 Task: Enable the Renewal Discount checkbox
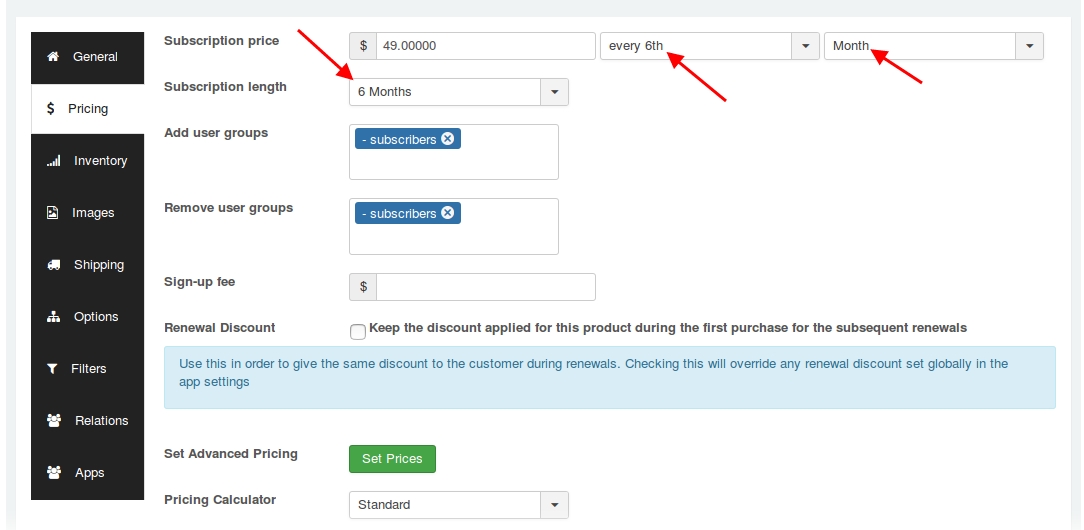[x=357, y=330]
